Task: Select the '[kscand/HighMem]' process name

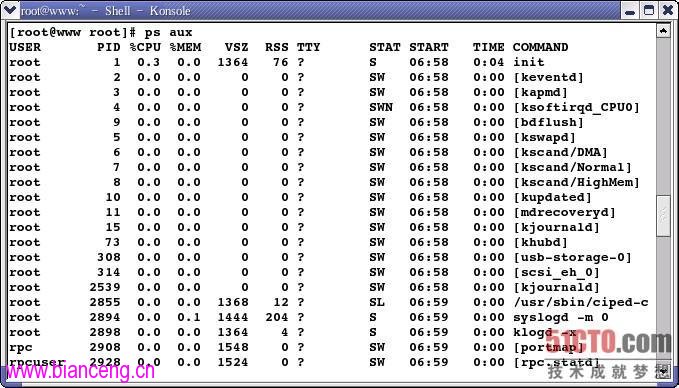Action: (576, 182)
